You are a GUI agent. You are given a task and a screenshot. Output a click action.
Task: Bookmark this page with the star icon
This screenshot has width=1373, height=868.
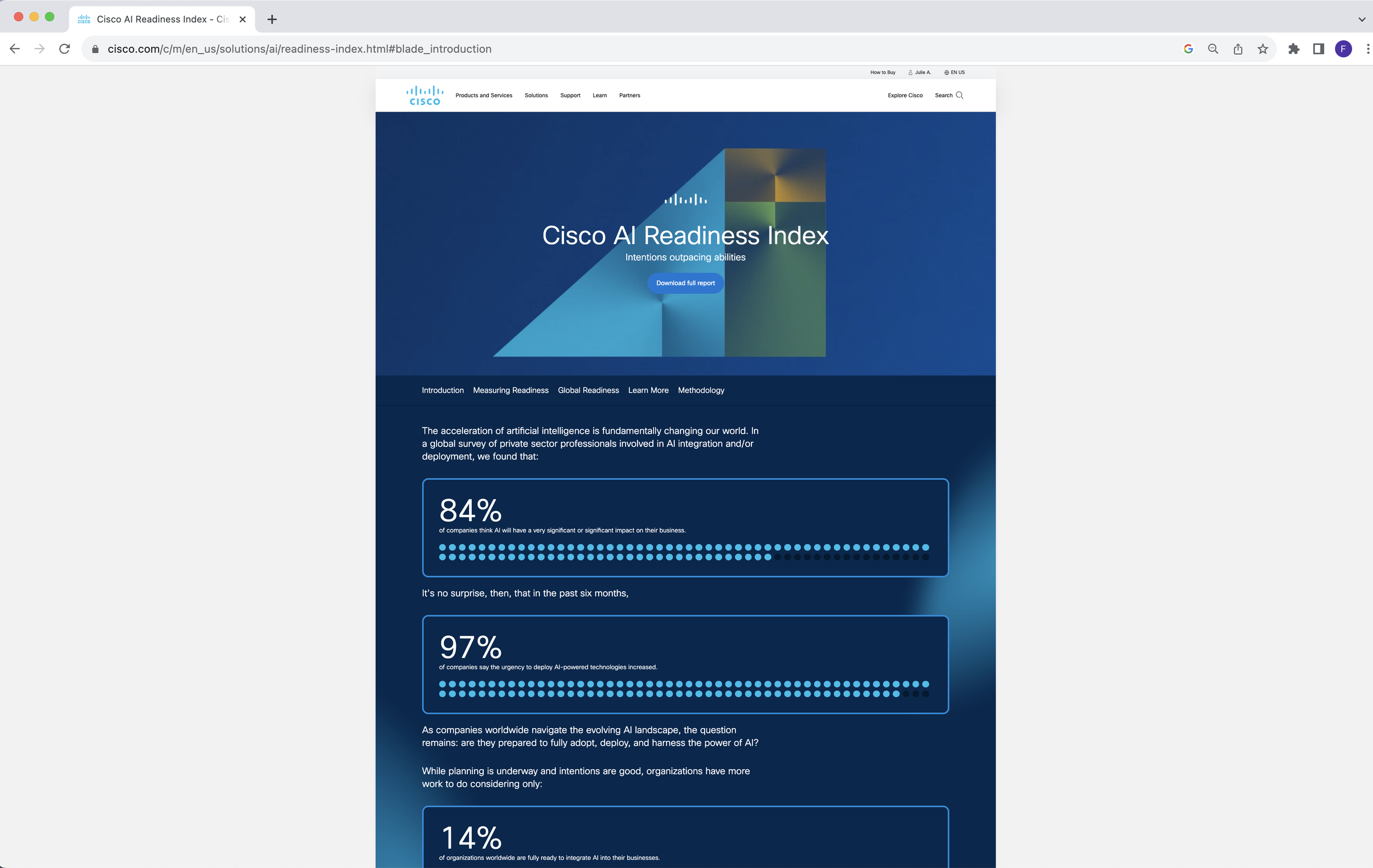tap(1263, 49)
